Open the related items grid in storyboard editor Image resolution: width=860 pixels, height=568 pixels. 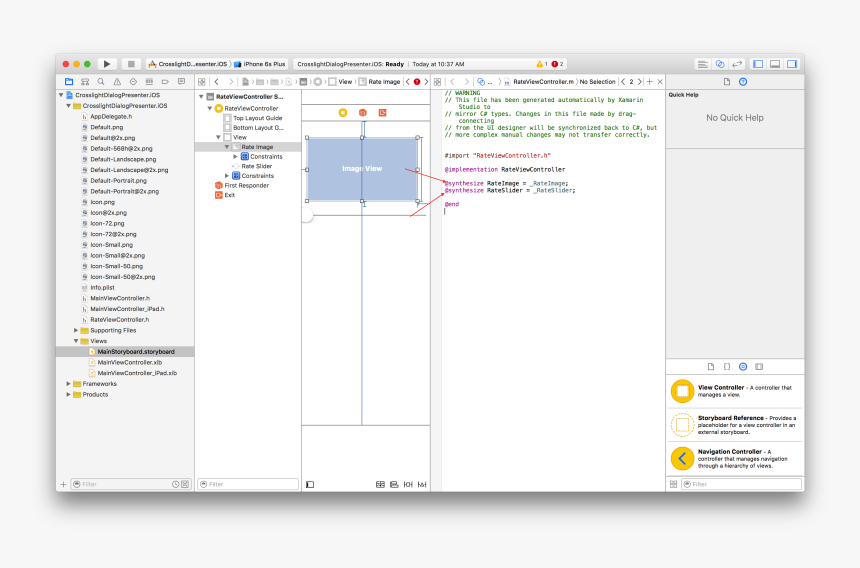point(202,82)
